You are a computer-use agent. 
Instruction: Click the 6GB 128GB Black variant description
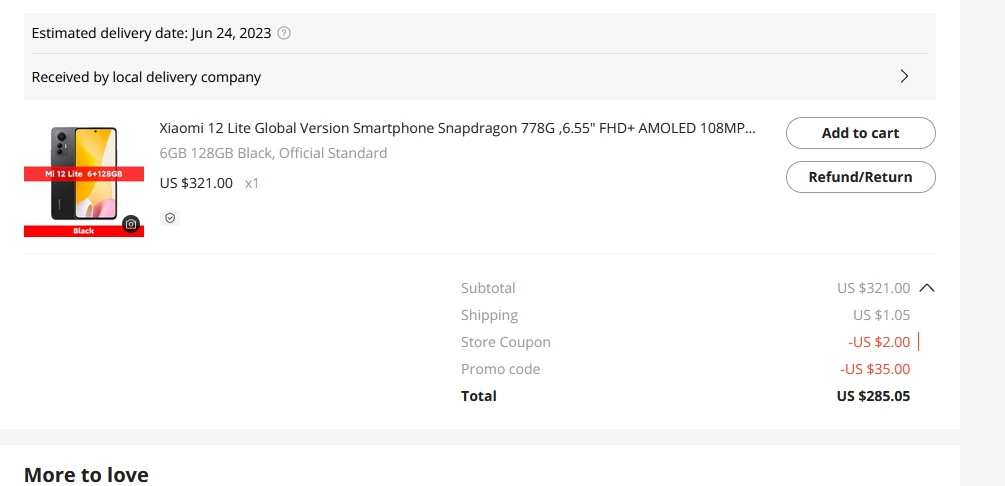273,153
